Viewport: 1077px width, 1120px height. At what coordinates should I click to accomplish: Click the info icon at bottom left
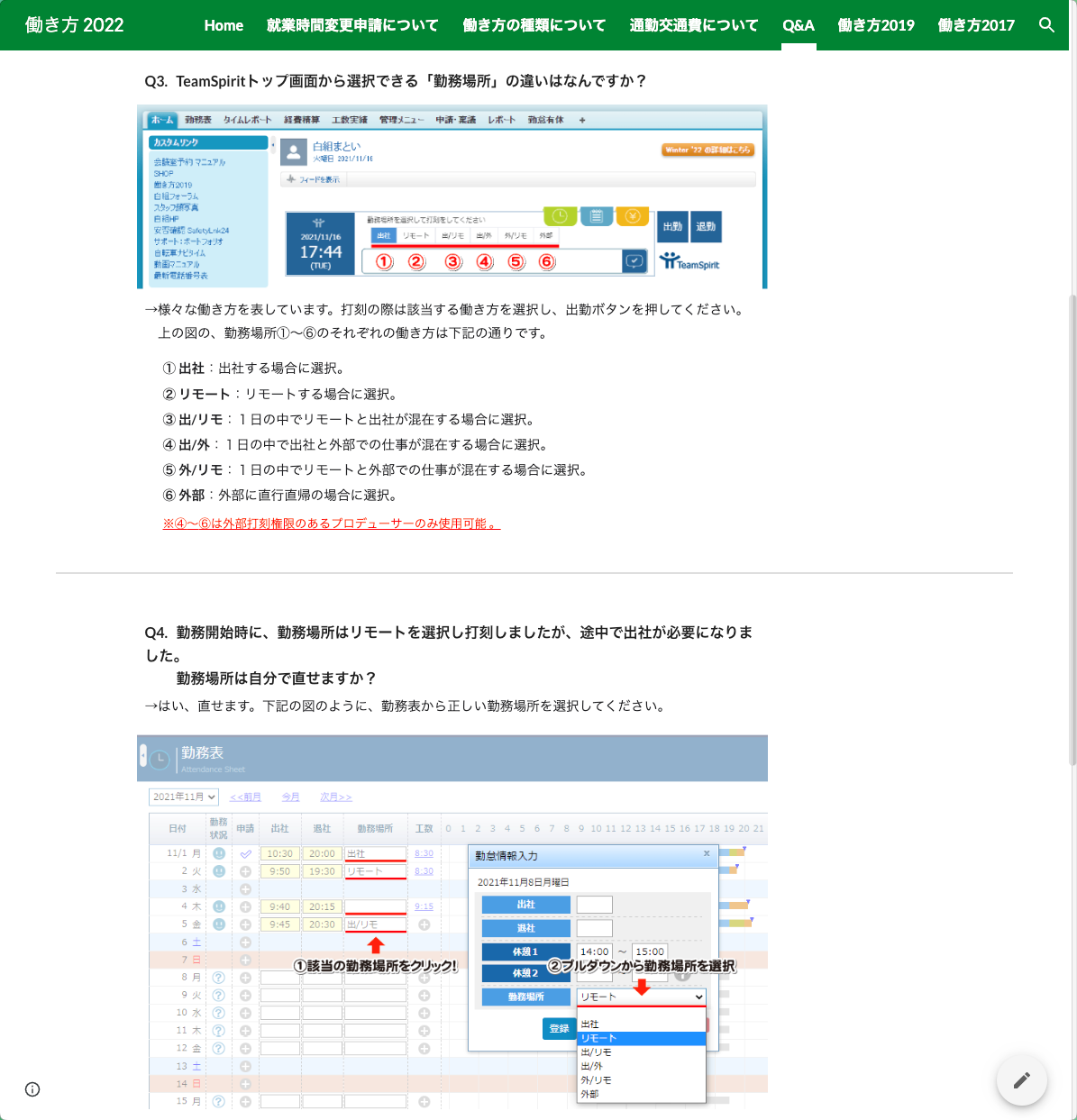click(x=32, y=1089)
